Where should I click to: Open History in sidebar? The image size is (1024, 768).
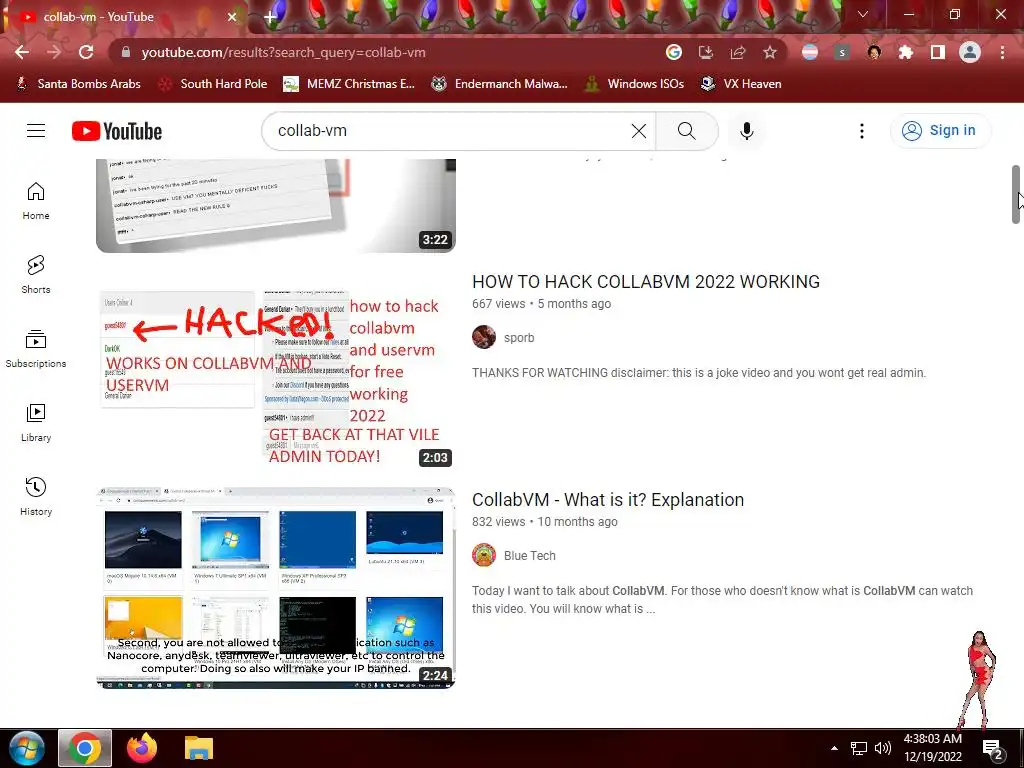click(36, 497)
